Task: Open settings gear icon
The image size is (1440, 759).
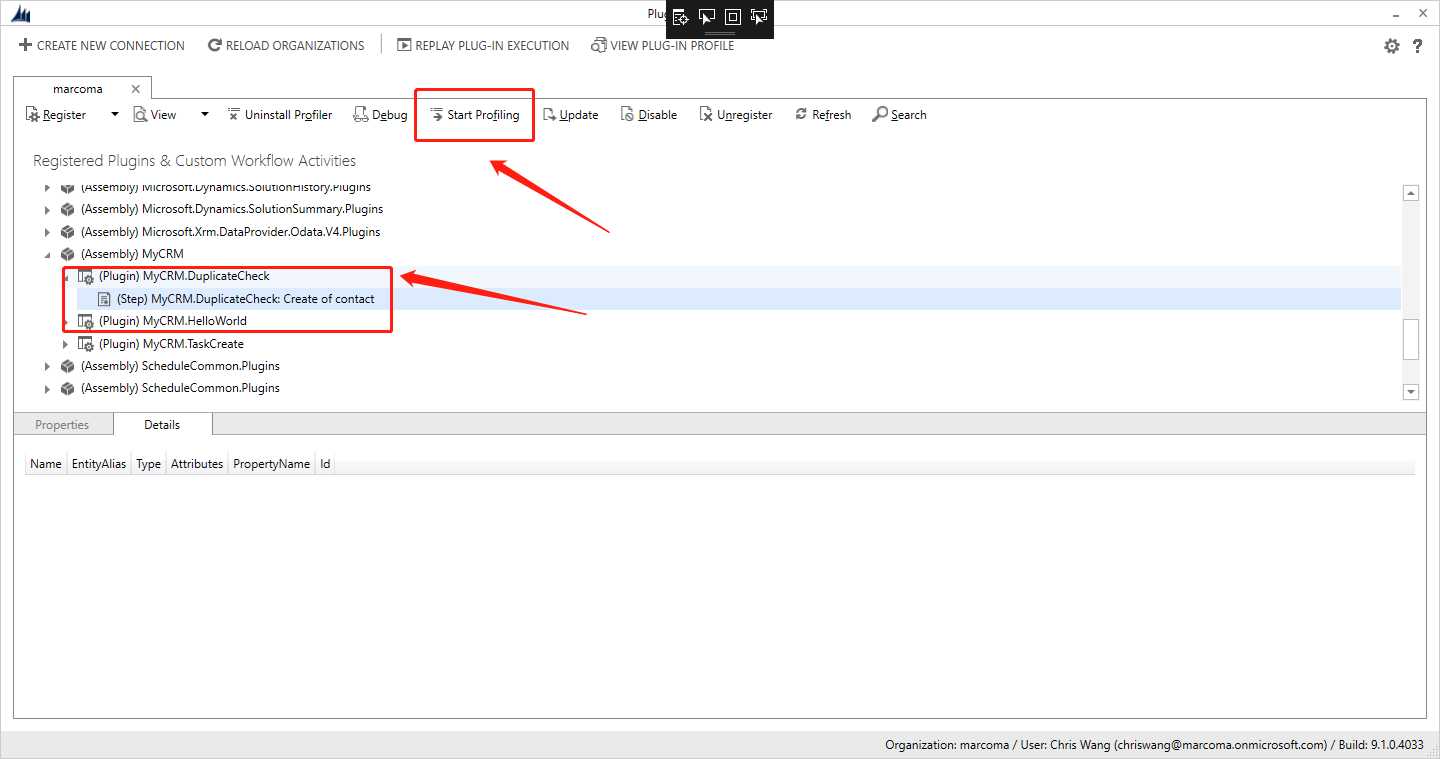Action: [x=1392, y=46]
